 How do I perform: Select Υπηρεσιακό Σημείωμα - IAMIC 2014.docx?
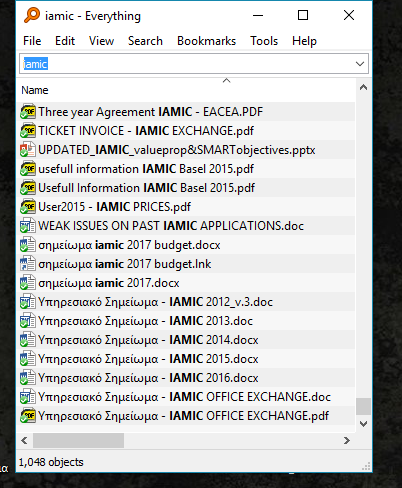click(148, 340)
